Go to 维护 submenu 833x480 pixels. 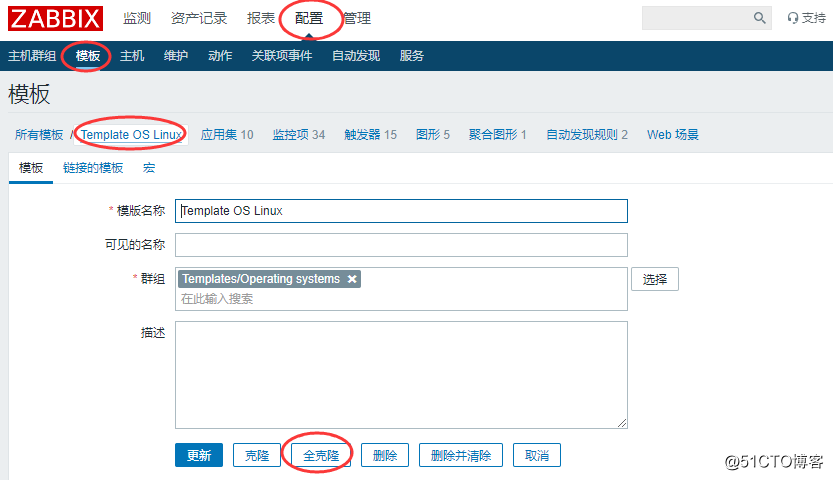[x=176, y=56]
